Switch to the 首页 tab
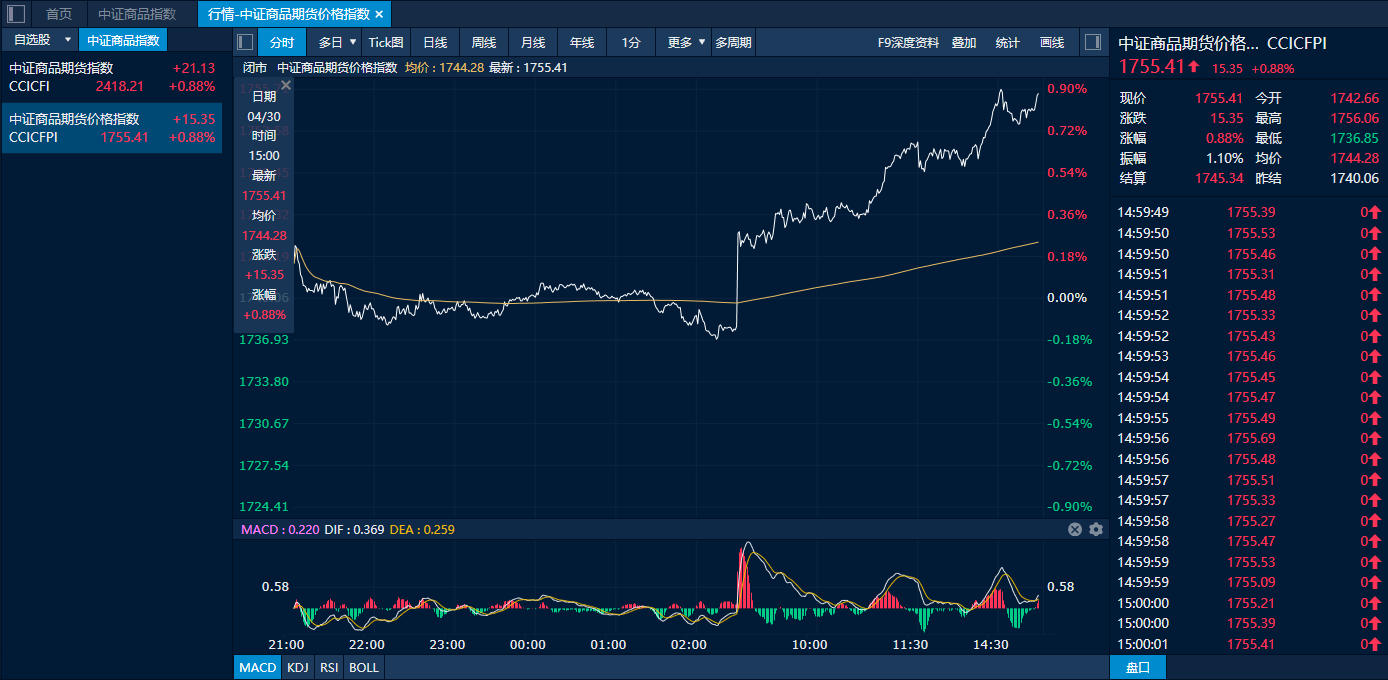This screenshot has height=680, width=1388. coord(59,14)
